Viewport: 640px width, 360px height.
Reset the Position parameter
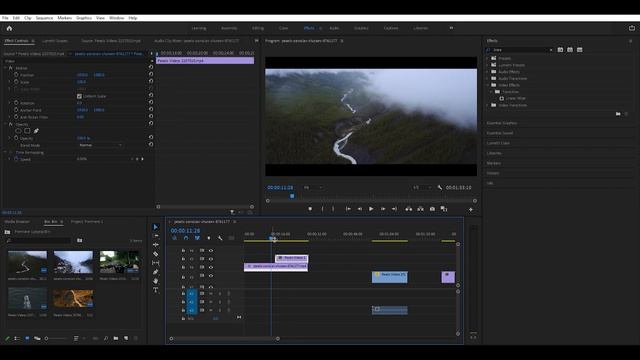tap(151, 74)
